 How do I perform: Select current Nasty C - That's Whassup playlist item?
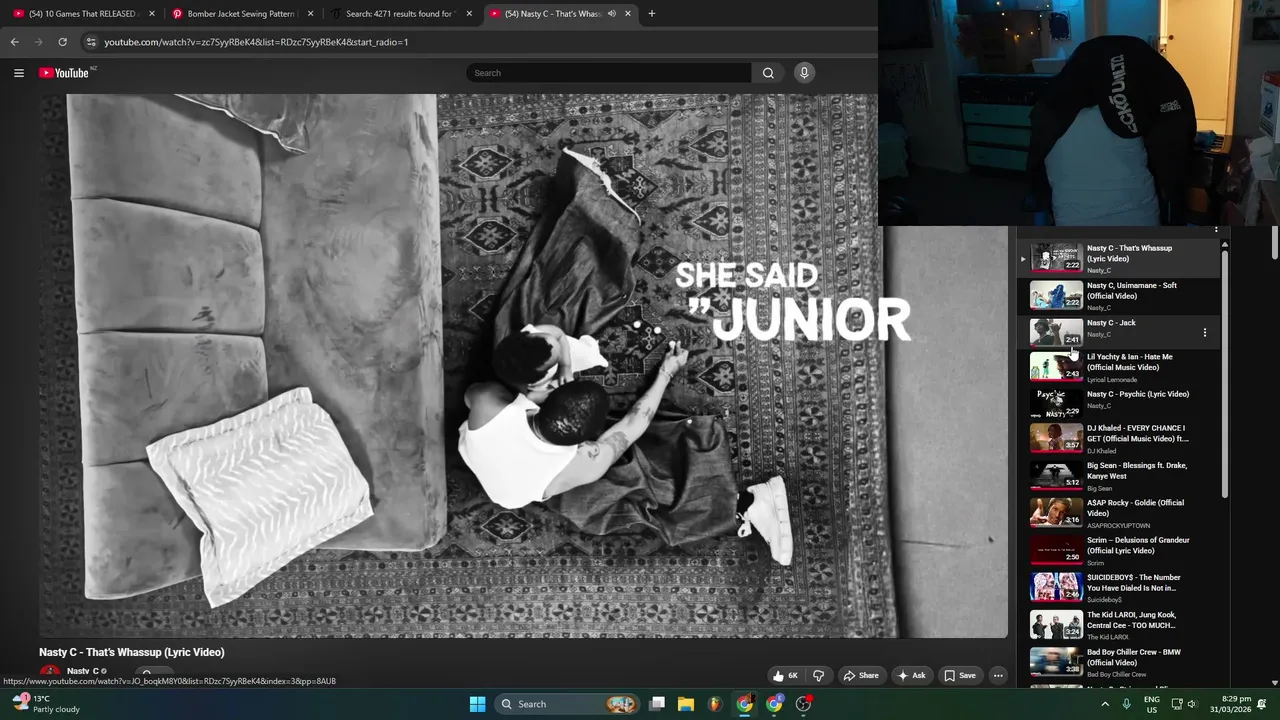coord(1117,258)
